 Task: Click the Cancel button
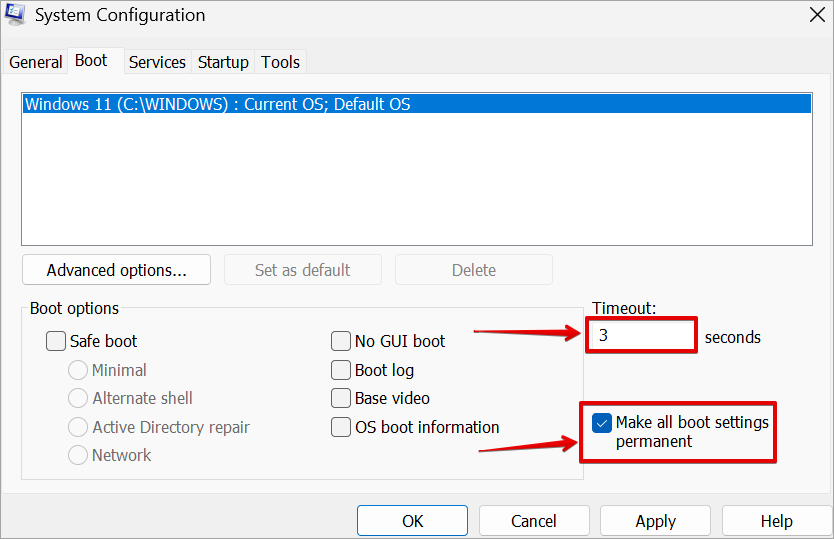(x=533, y=521)
